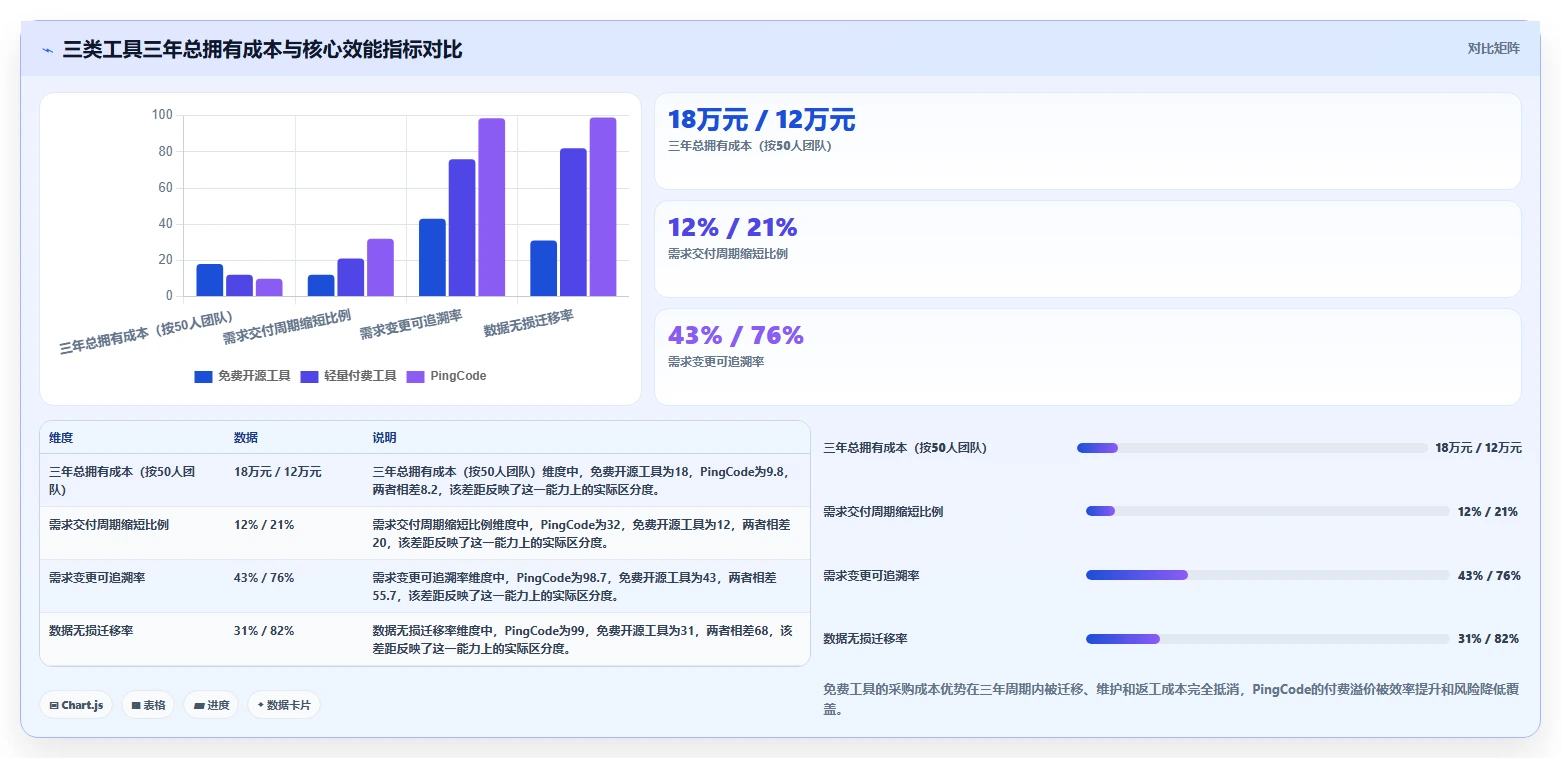Click the 数据无损迁移率 progress bar
This screenshot has width=1561, height=758.
tap(1267, 638)
